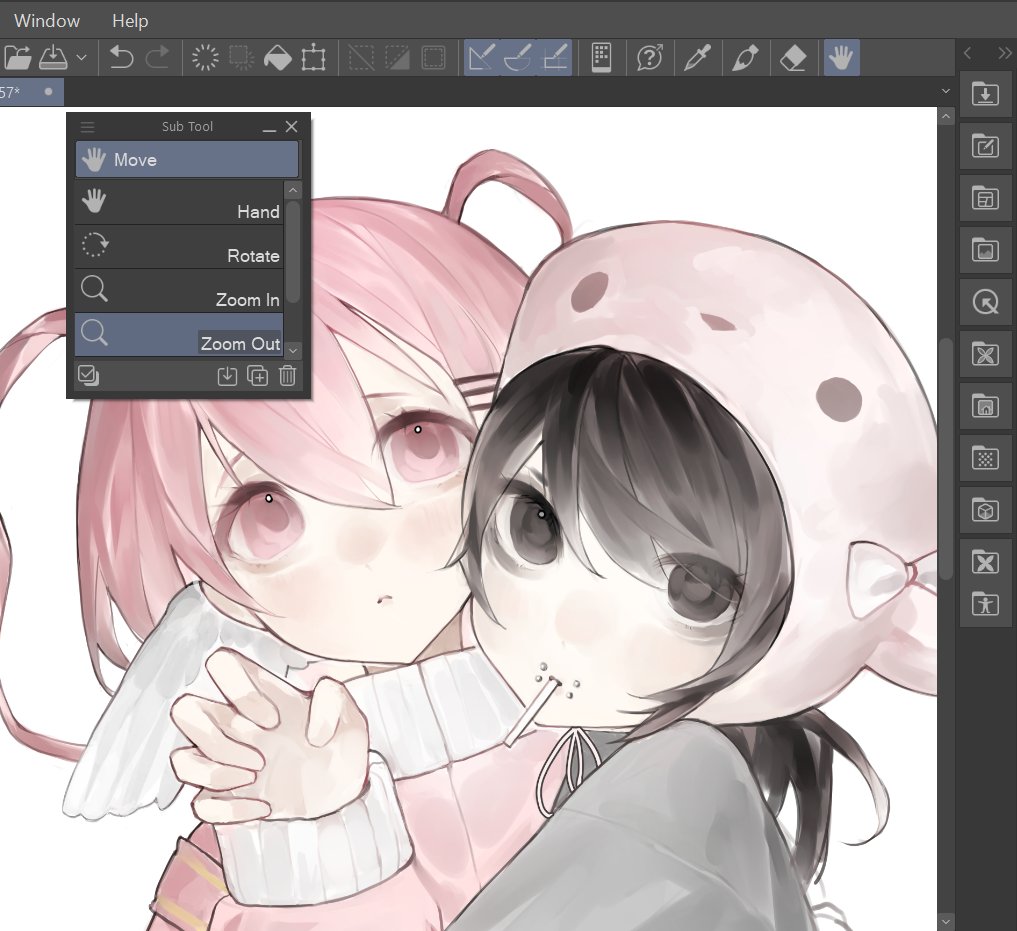Toggle Snap to Grid
The image size is (1017, 931).
554,58
